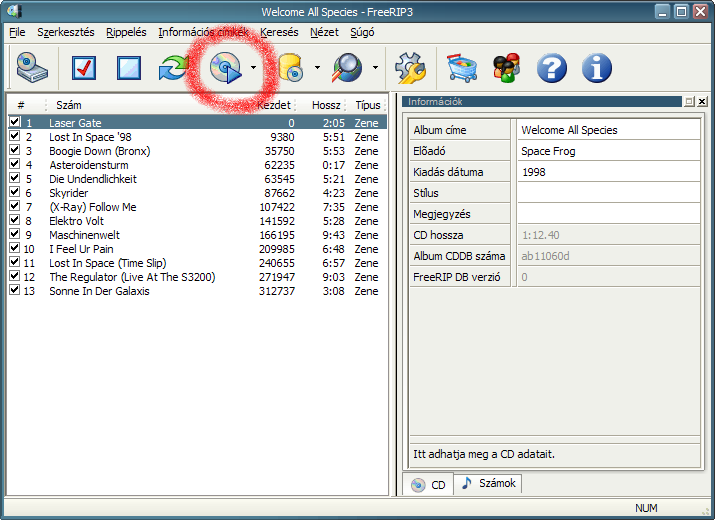715x520 pixels.
Task: Click the magnifier globe search icon
Action: pyautogui.click(x=347, y=68)
